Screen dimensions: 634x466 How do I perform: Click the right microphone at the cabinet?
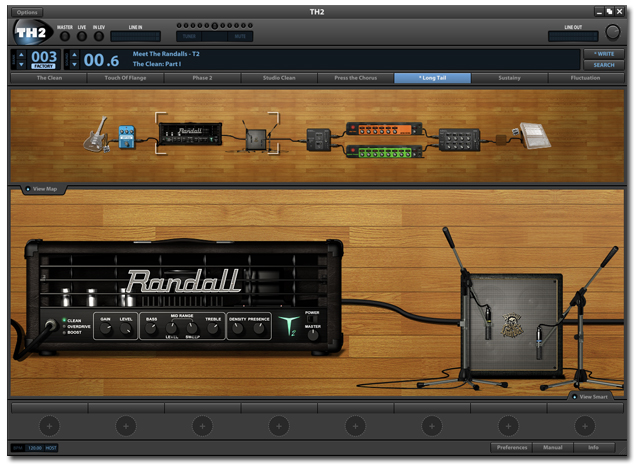click(x=539, y=343)
